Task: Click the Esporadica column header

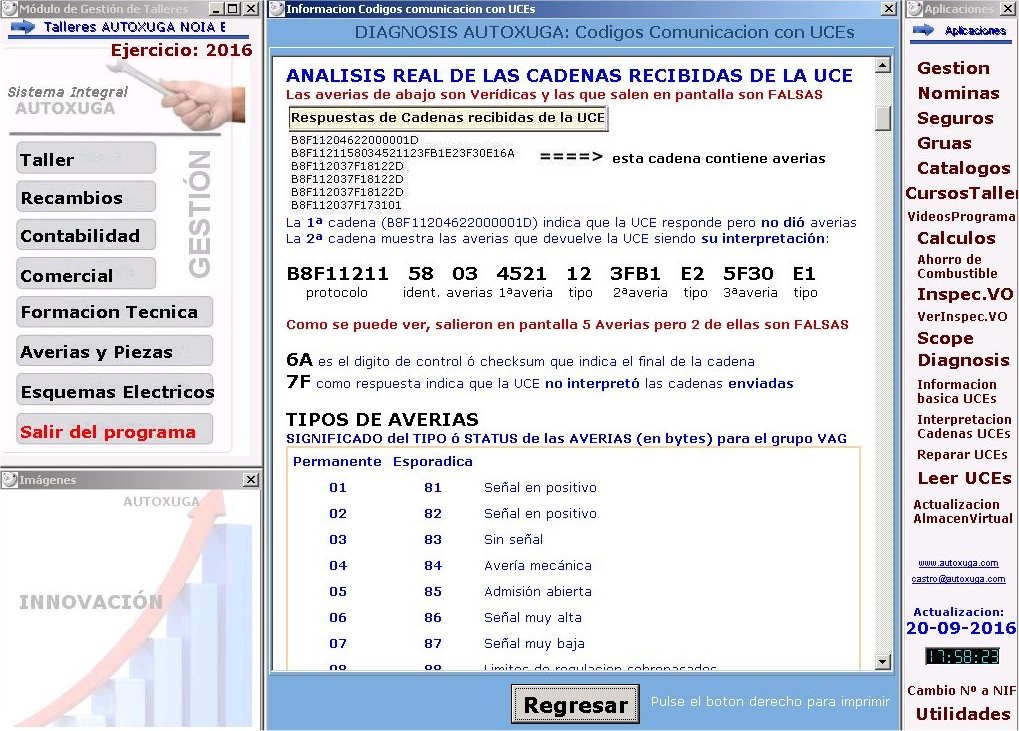Action: (x=432, y=461)
